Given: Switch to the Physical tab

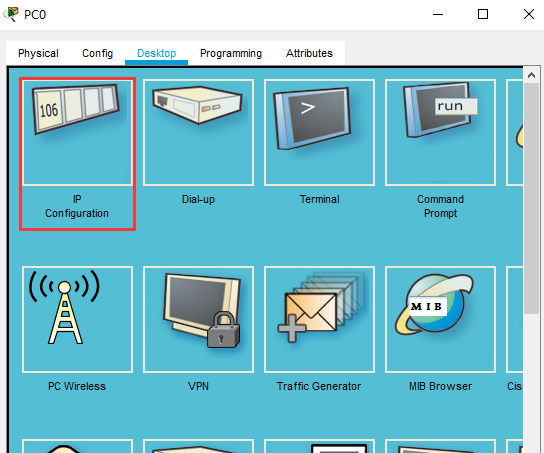Looking at the screenshot, I should click(x=38, y=53).
